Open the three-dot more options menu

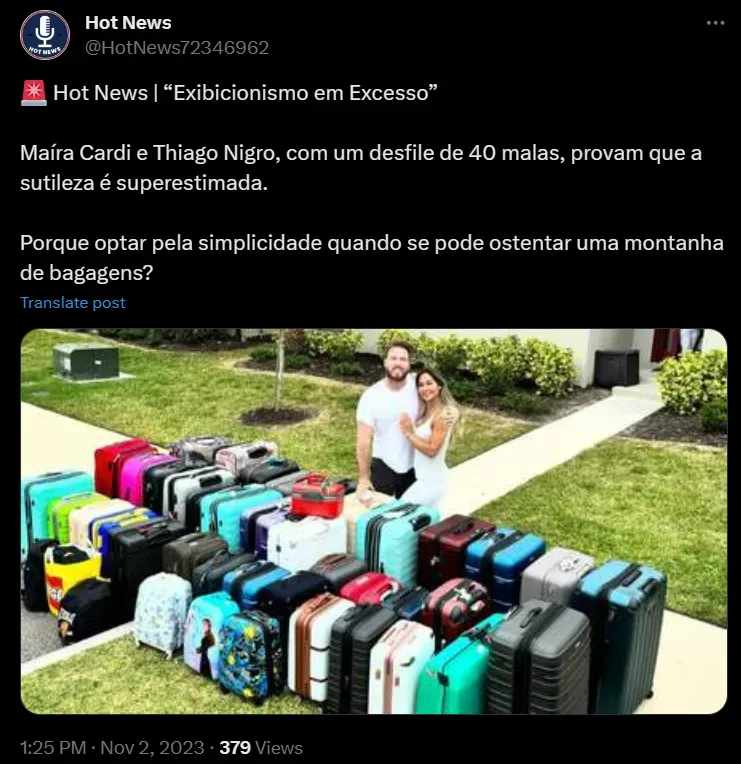click(x=715, y=23)
